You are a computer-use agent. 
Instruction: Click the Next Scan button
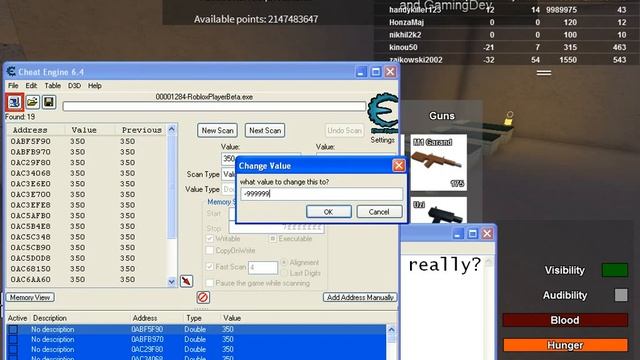pos(265,131)
